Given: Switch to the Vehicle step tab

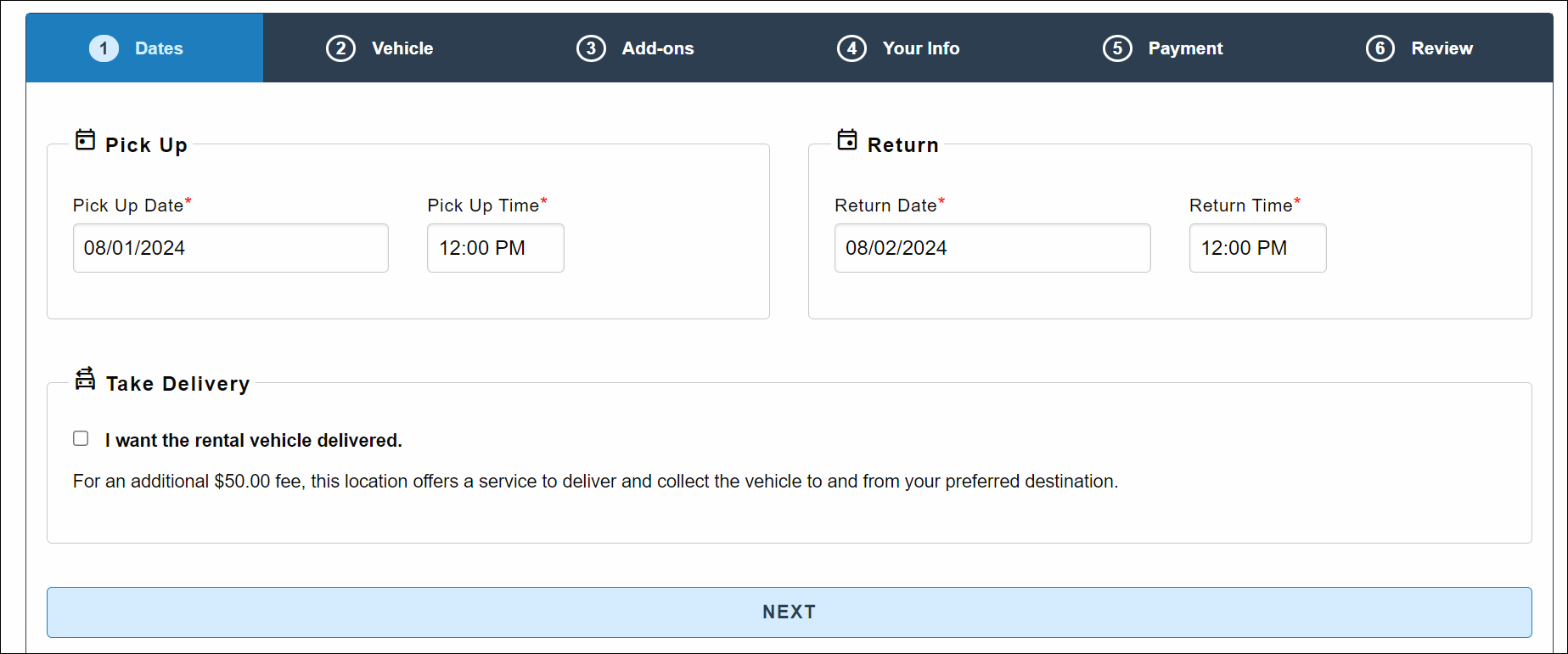Looking at the screenshot, I should (x=402, y=48).
